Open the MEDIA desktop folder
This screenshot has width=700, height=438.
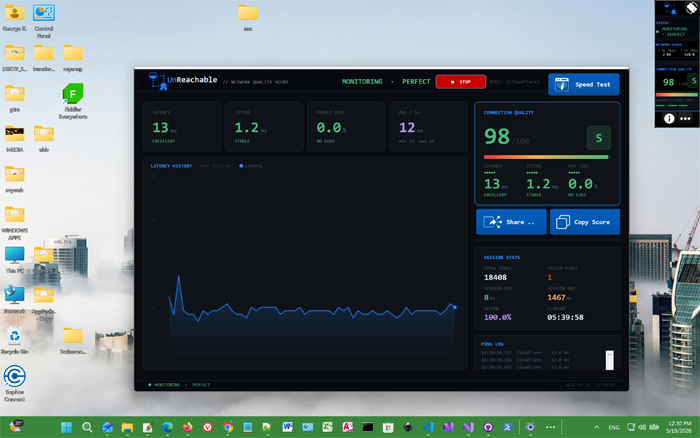(x=14, y=139)
